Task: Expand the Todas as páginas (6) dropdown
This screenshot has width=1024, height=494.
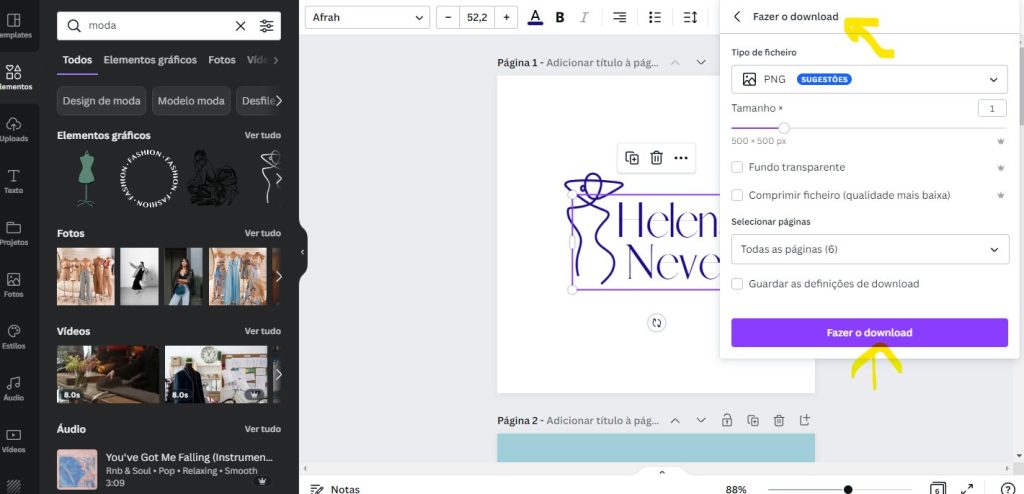Action: click(869, 249)
